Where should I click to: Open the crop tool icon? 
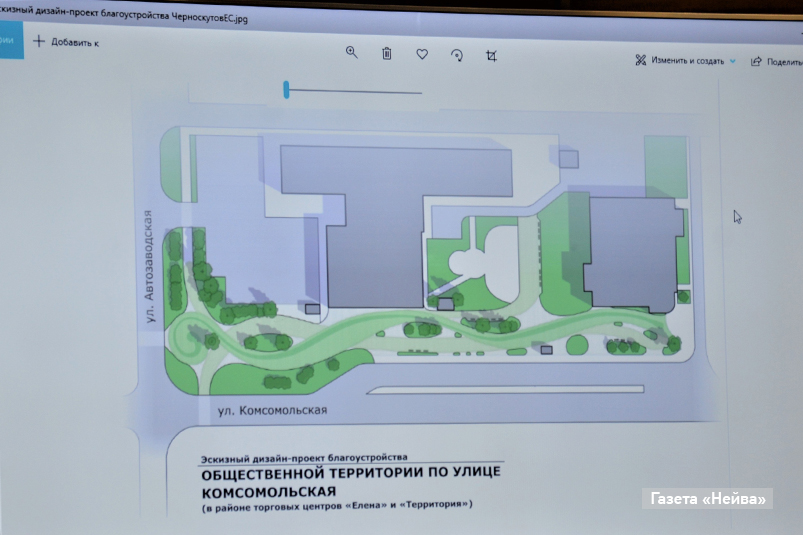coord(491,56)
